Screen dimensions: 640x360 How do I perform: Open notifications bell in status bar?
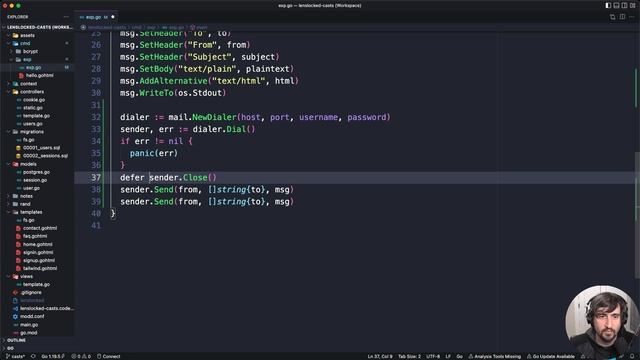(x=632, y=356)
